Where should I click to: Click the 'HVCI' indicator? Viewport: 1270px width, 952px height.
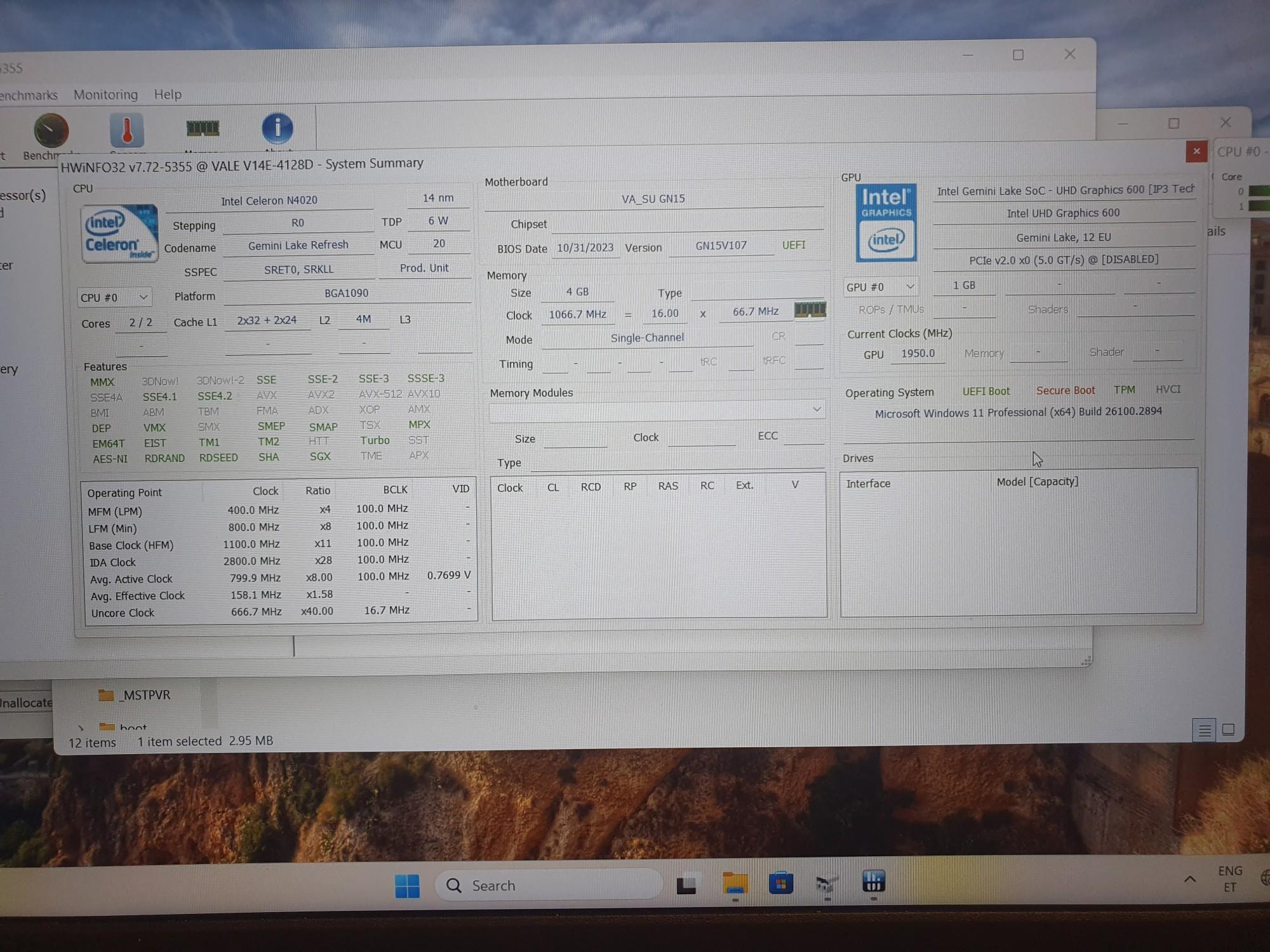point(1168,389)
